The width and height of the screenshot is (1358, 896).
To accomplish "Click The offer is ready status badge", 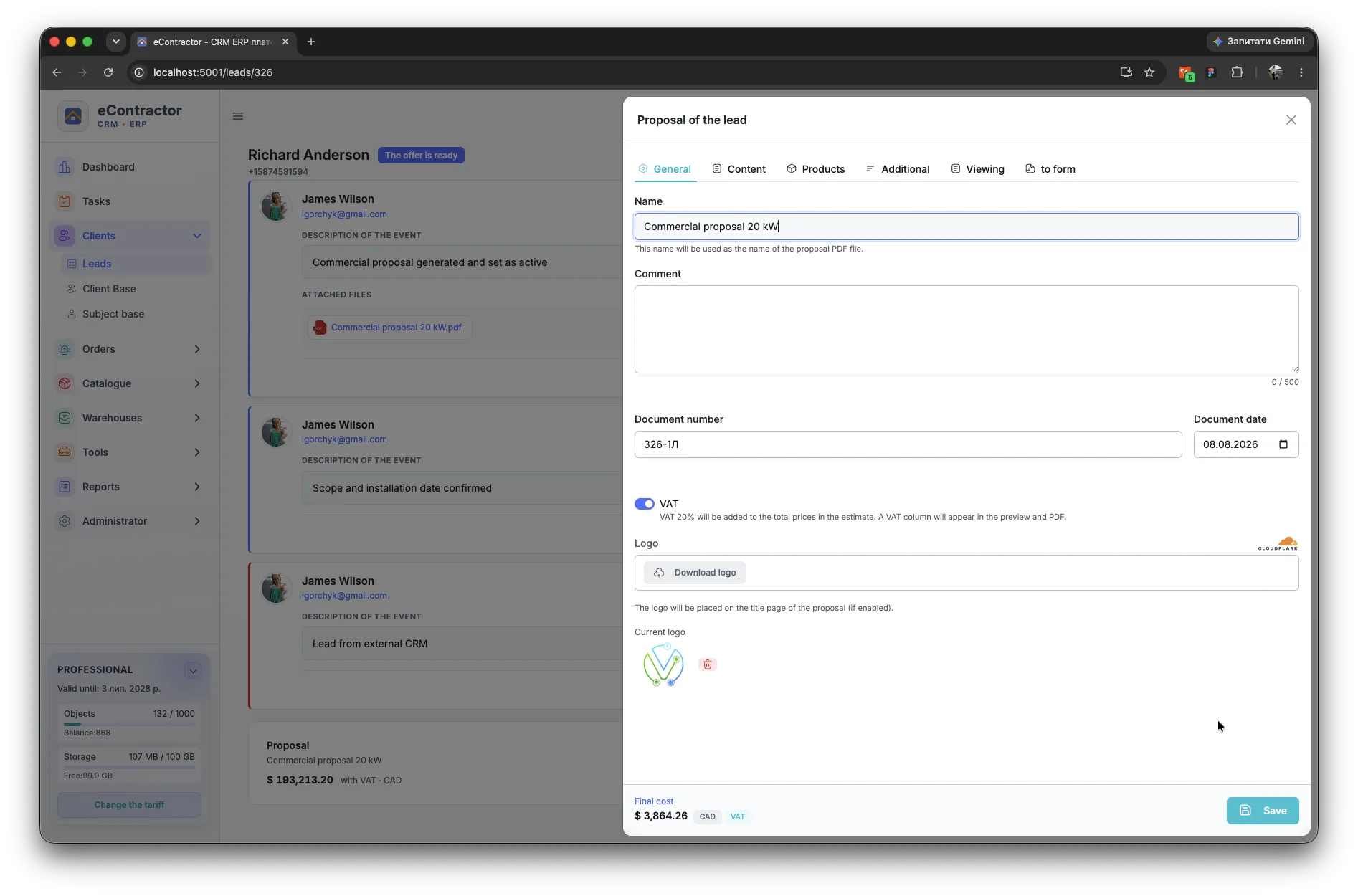I will click(x=421, y=156).
